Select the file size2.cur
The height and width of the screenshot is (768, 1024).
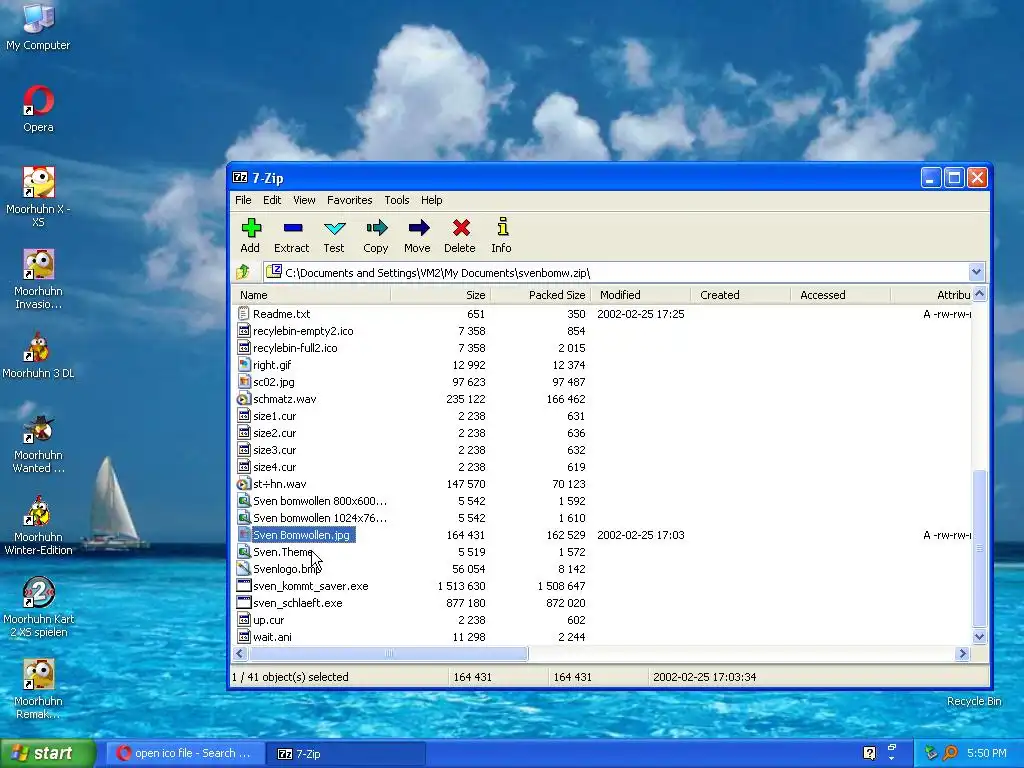(x=274, y=433)
